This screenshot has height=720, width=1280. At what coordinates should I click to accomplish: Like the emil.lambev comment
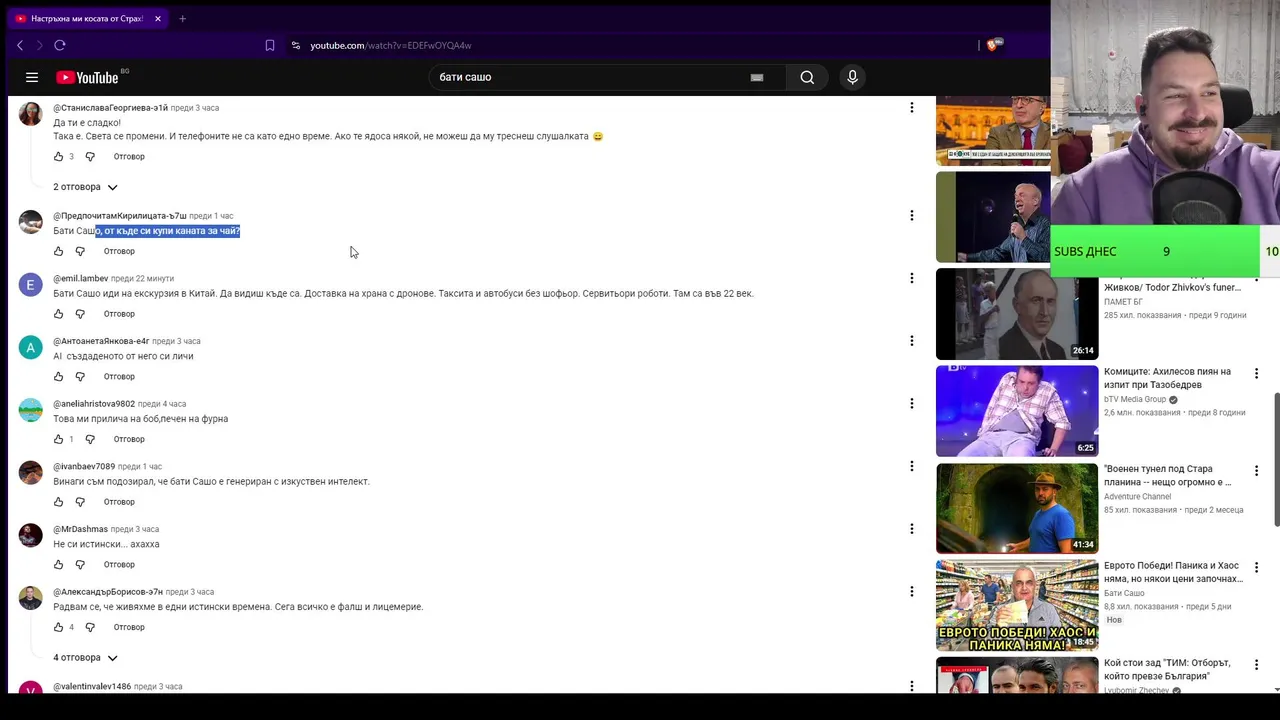pos(58,314)
